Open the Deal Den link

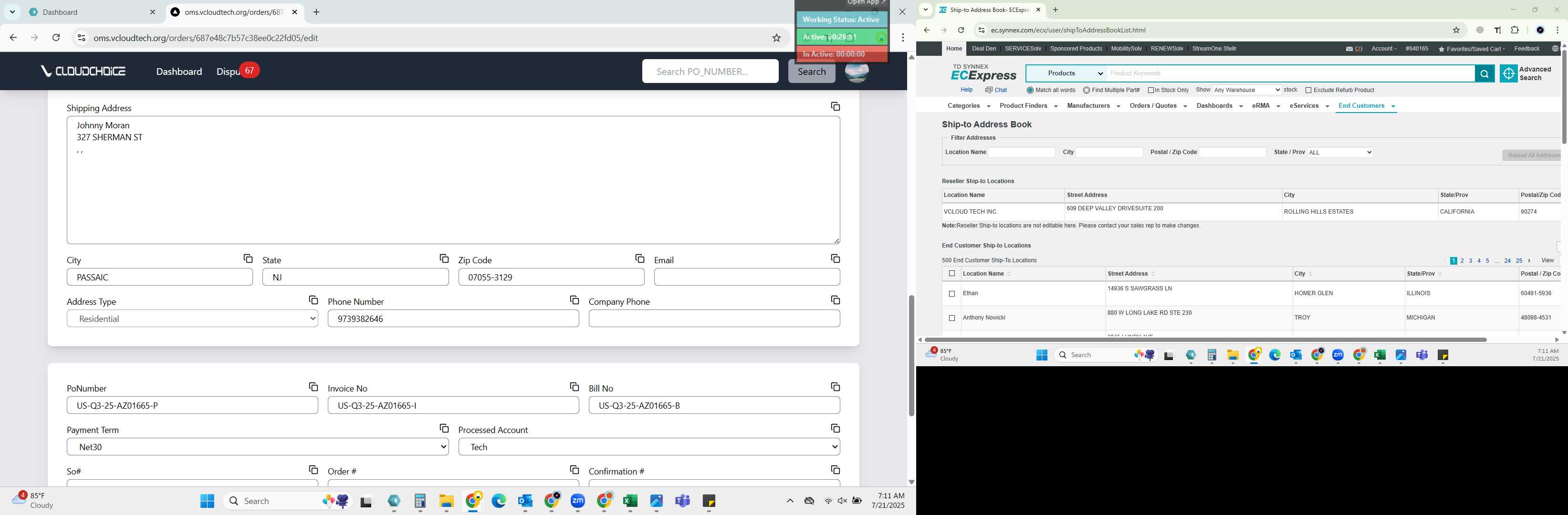983,49
